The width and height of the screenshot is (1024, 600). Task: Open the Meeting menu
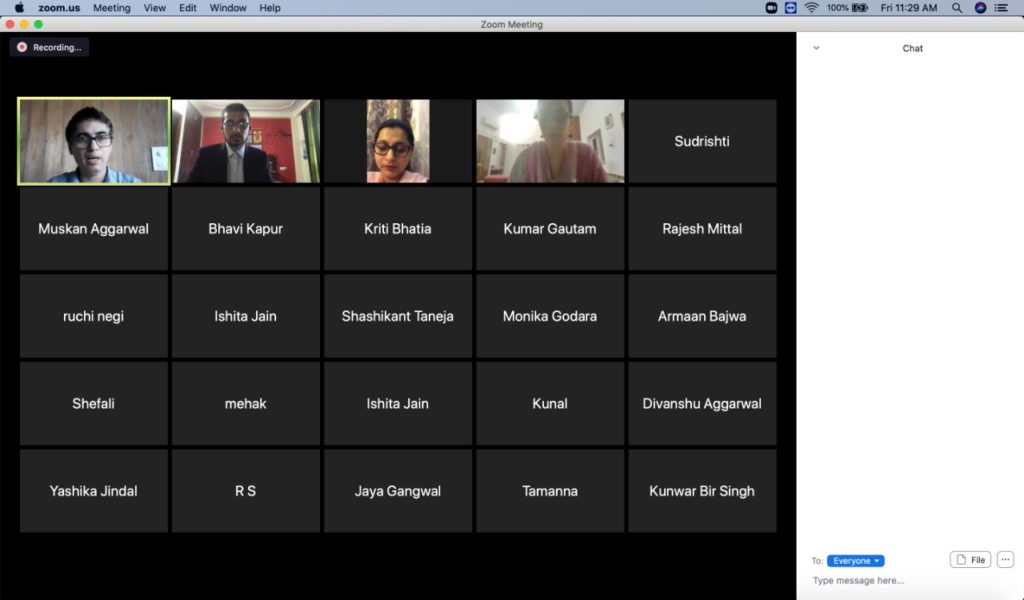pos(111,7)
